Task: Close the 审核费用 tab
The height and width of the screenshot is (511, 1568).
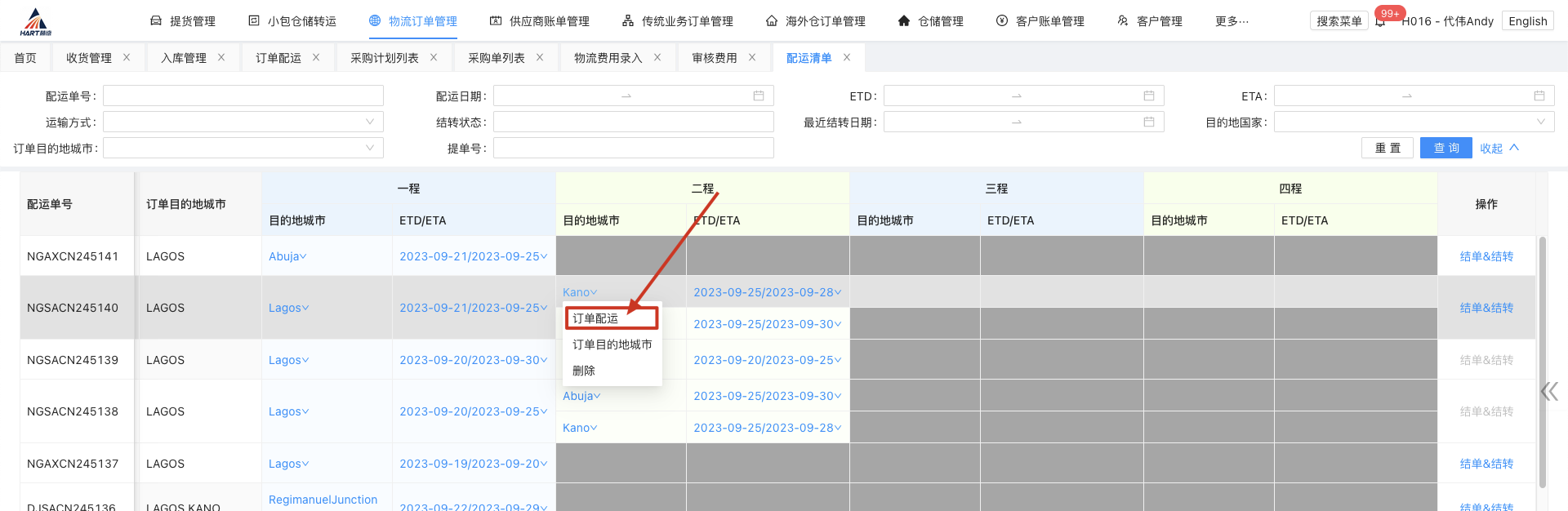Action: click(752, 58)
